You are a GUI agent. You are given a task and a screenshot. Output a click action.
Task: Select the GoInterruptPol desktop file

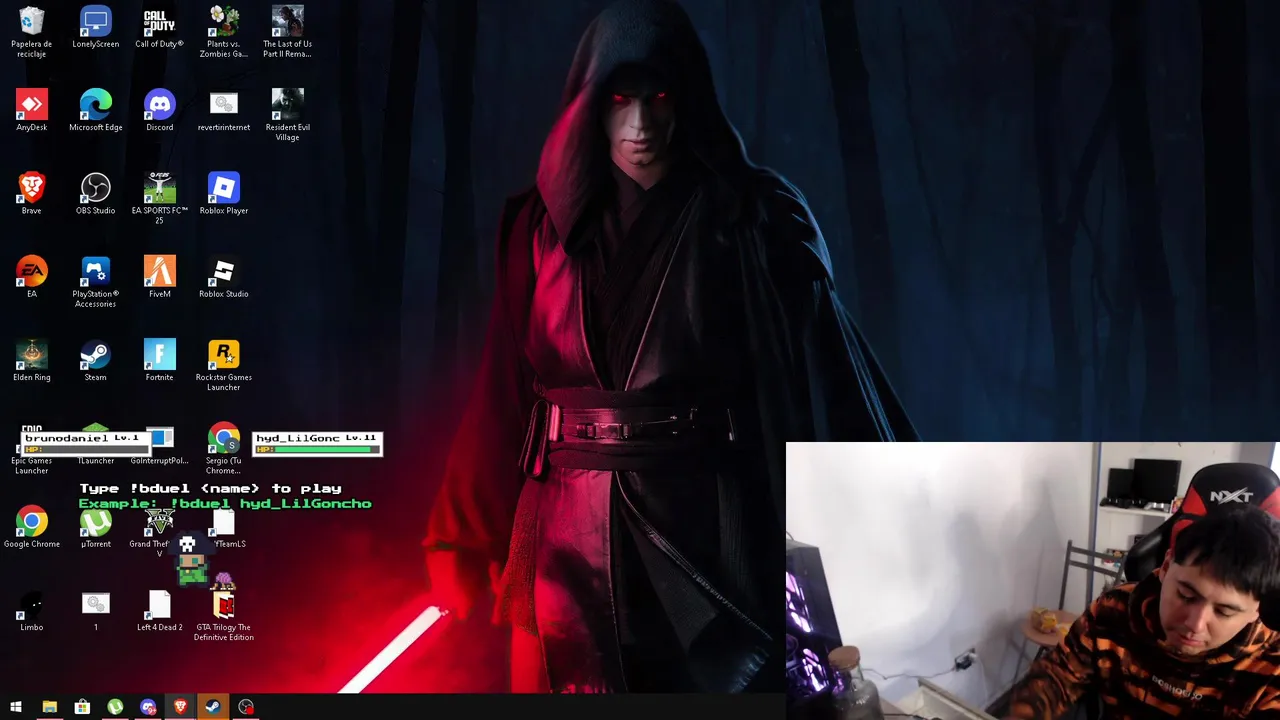coord(159,444)
